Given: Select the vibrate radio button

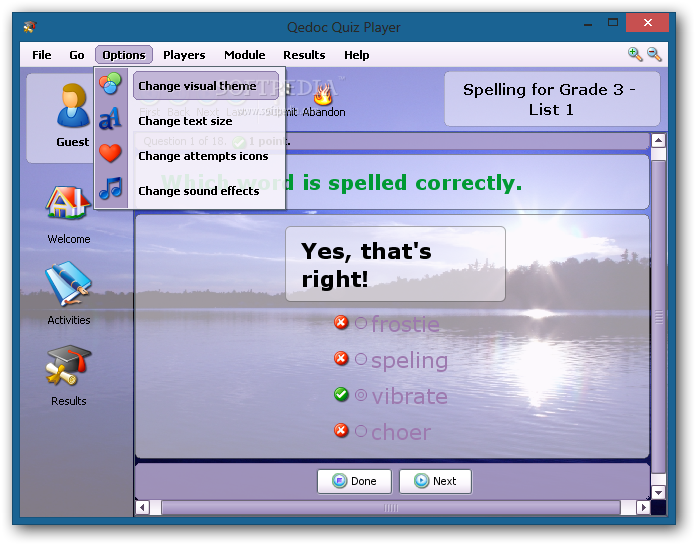Looking at the screenshot, I should click(361, 395).
